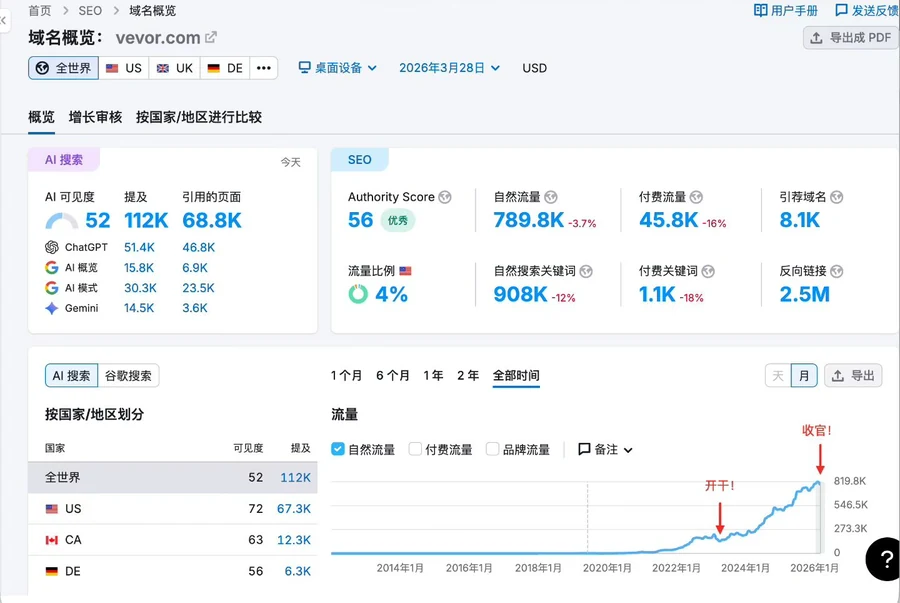Image resolution: width=900 pixels, height=603 pixels.
Task: Expand the 备注 notes dropdown
Action: [606, 449]
